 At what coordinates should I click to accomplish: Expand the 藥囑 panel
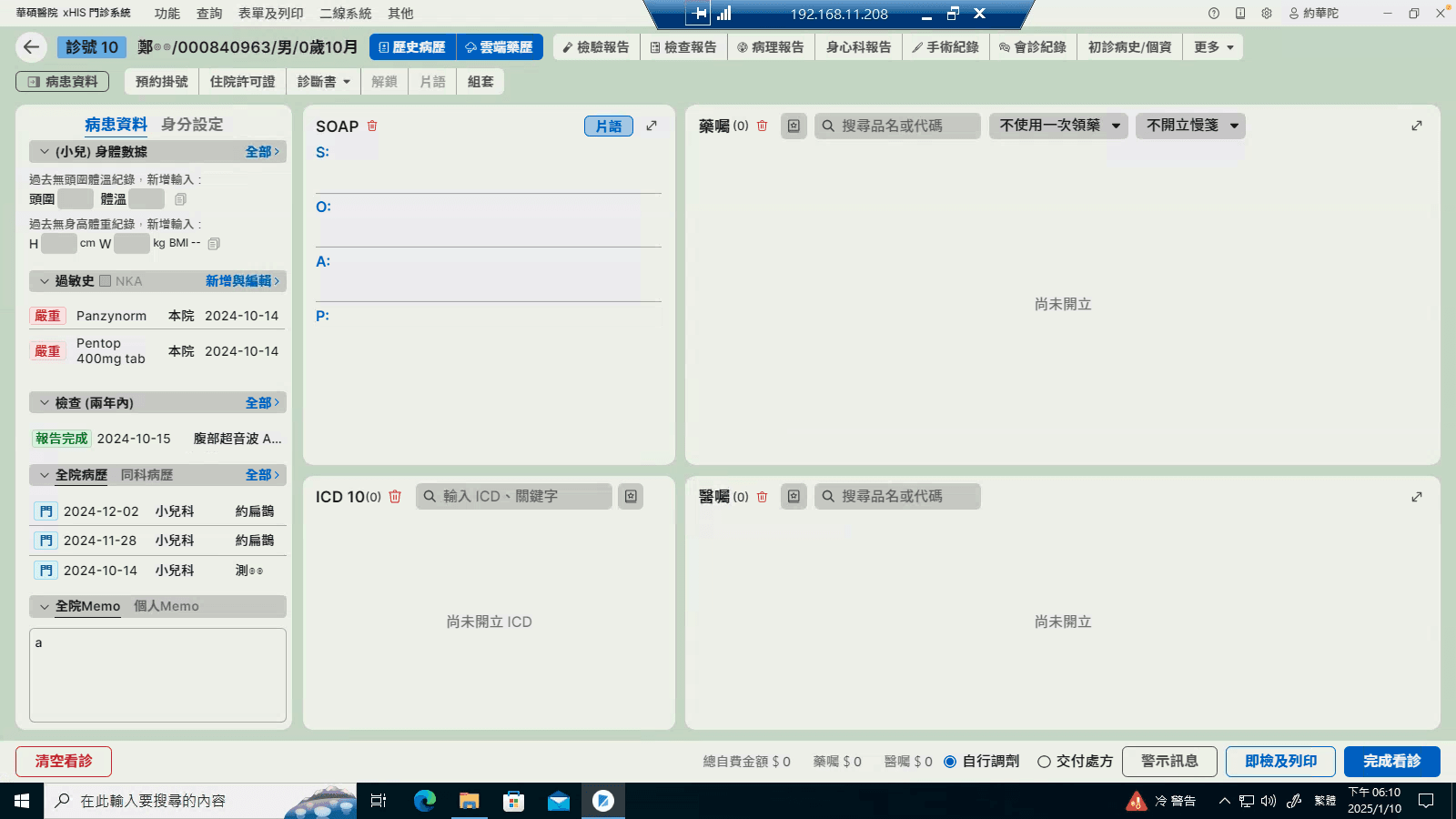point(1417,126)
